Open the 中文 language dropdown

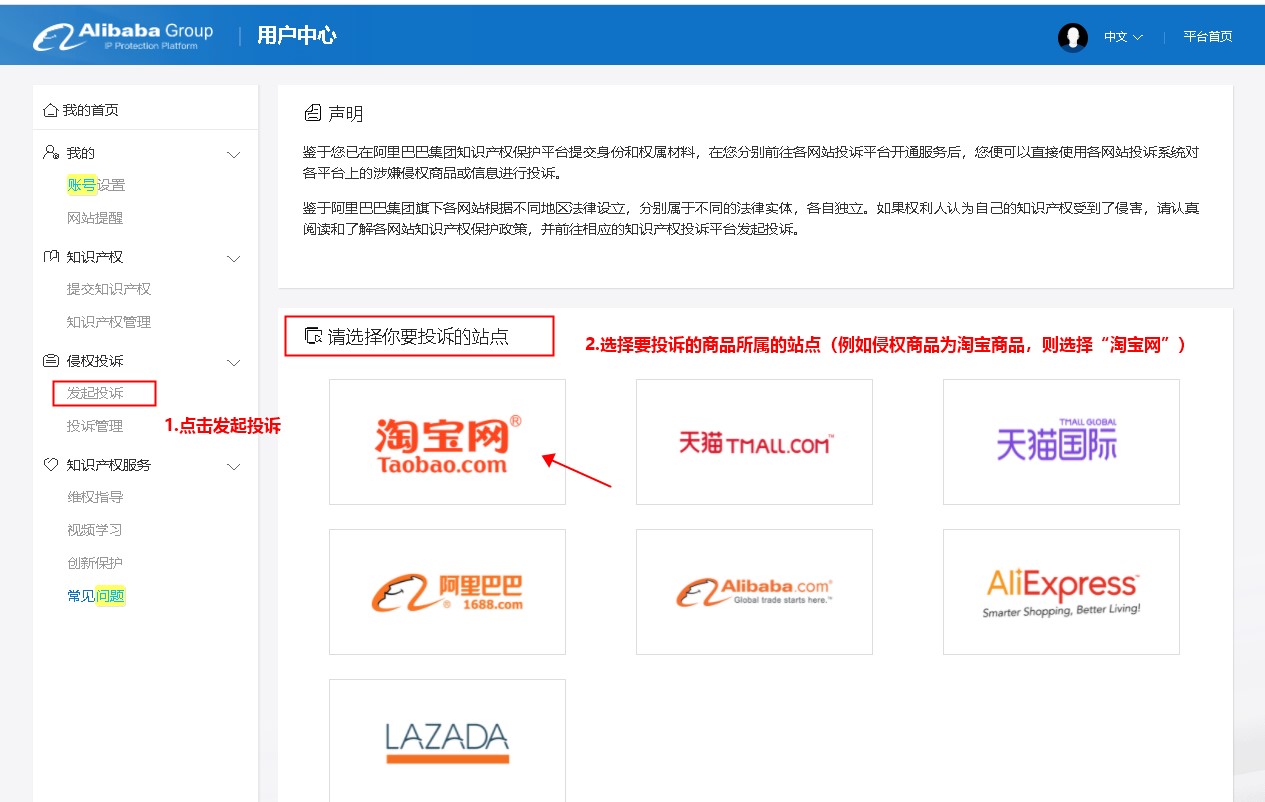1122,37
